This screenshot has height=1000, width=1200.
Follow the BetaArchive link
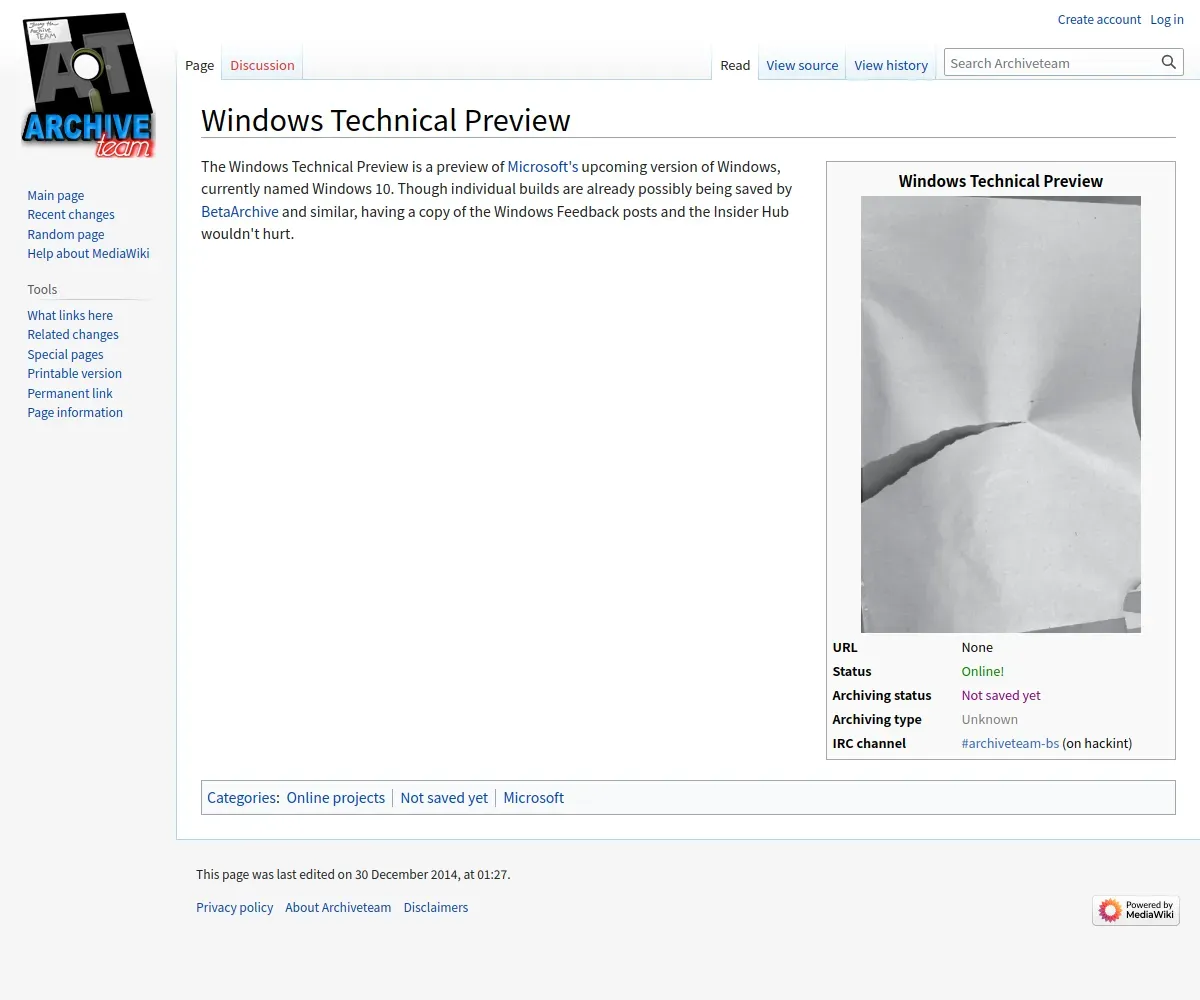click(x=240, y=211)
